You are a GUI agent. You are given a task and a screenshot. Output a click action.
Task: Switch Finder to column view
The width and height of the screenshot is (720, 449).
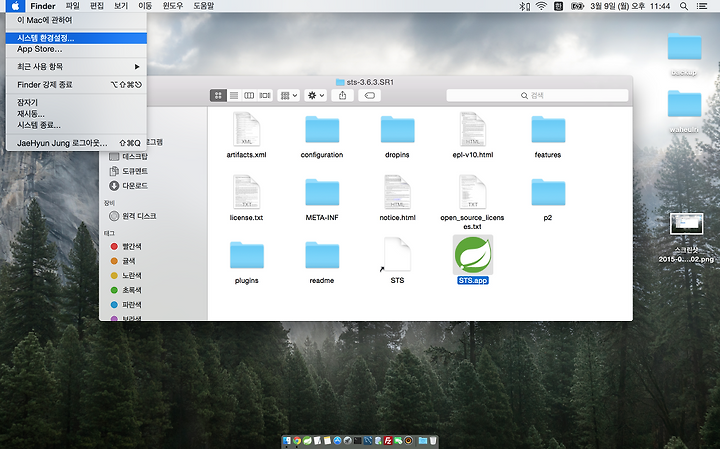tap(249, 95)
